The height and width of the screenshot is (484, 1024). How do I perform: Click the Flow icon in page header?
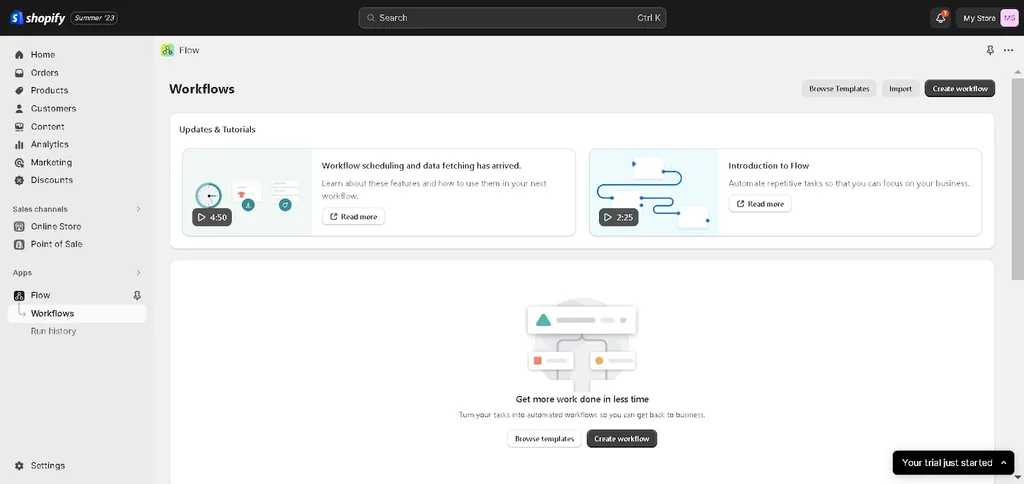pyautogui.click(x=167, y=50)
